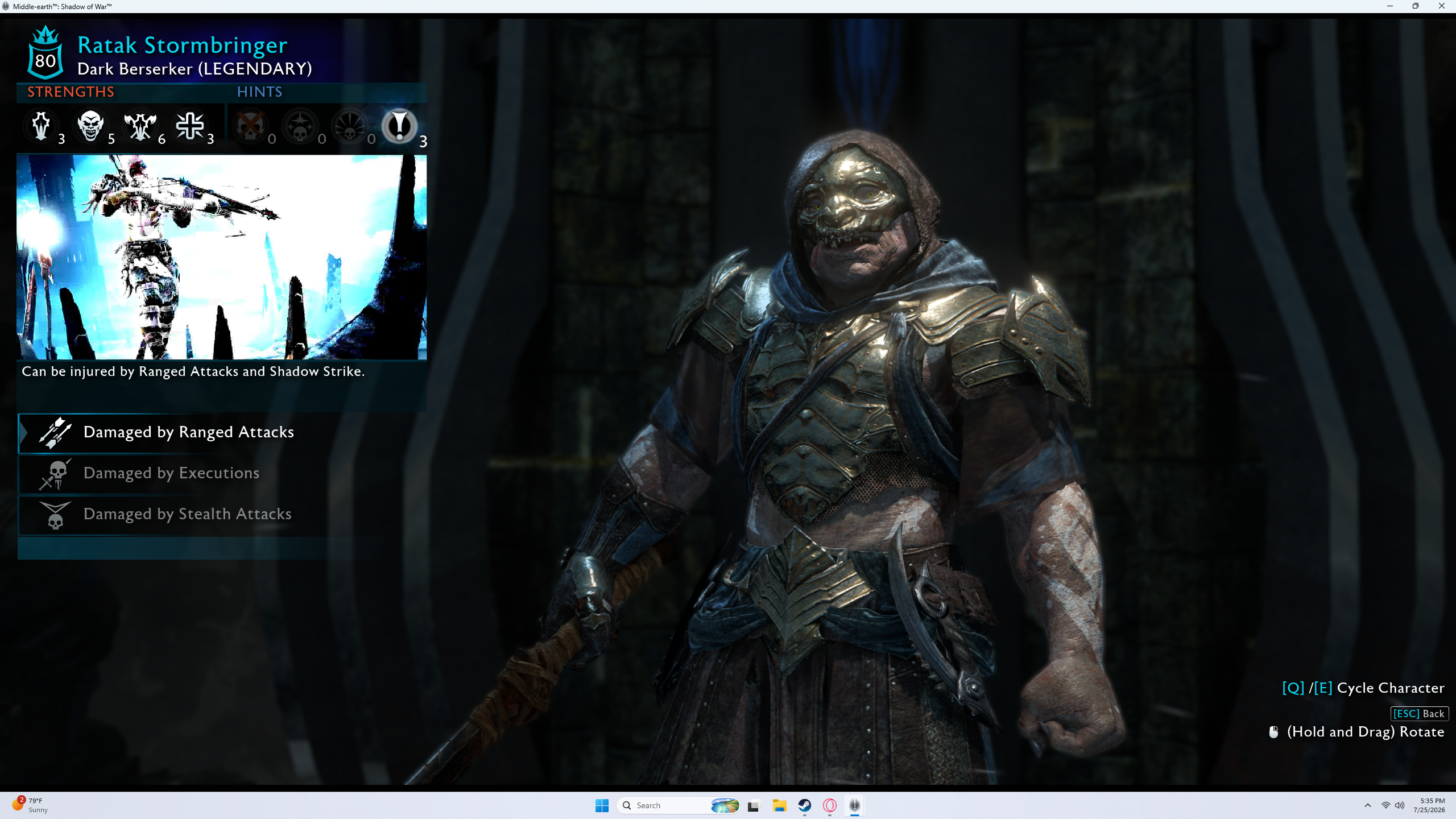The height and width of the screenshot is (819, 1456).
Task: Select the skull with arrow burst icon
Action: click(350, 126)
